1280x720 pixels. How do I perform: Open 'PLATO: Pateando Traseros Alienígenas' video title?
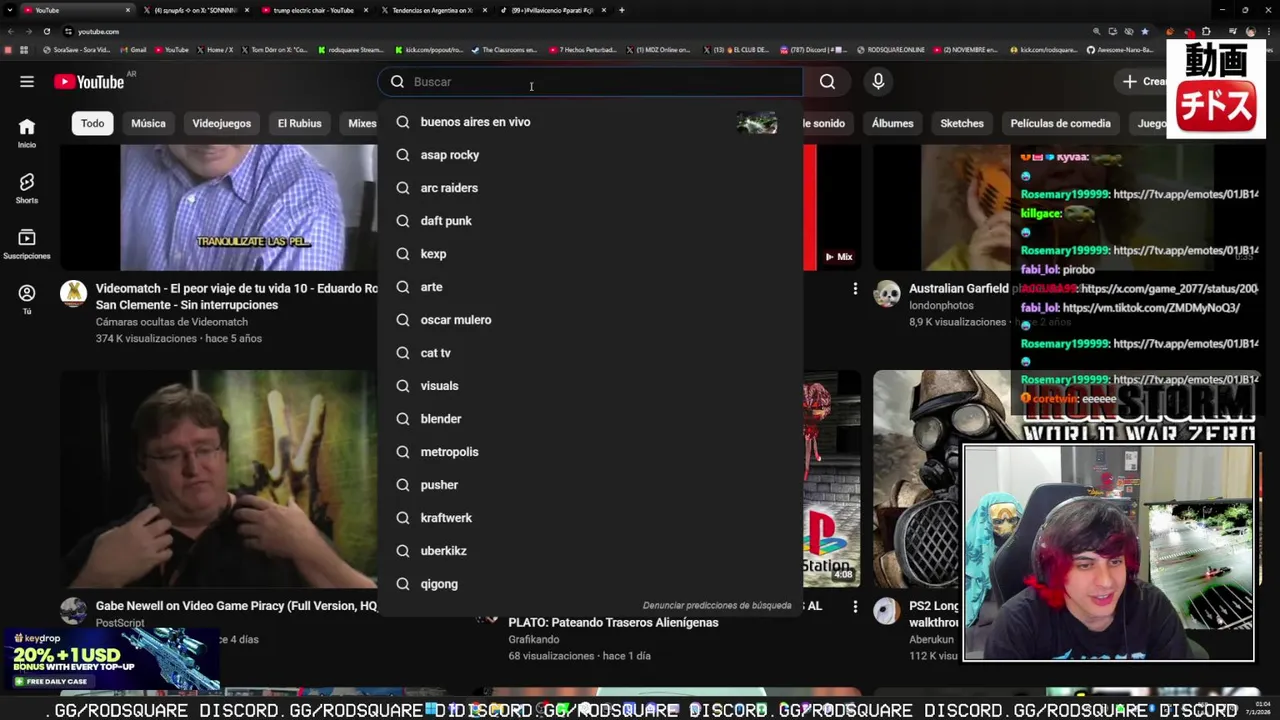[x=613, y=622]
